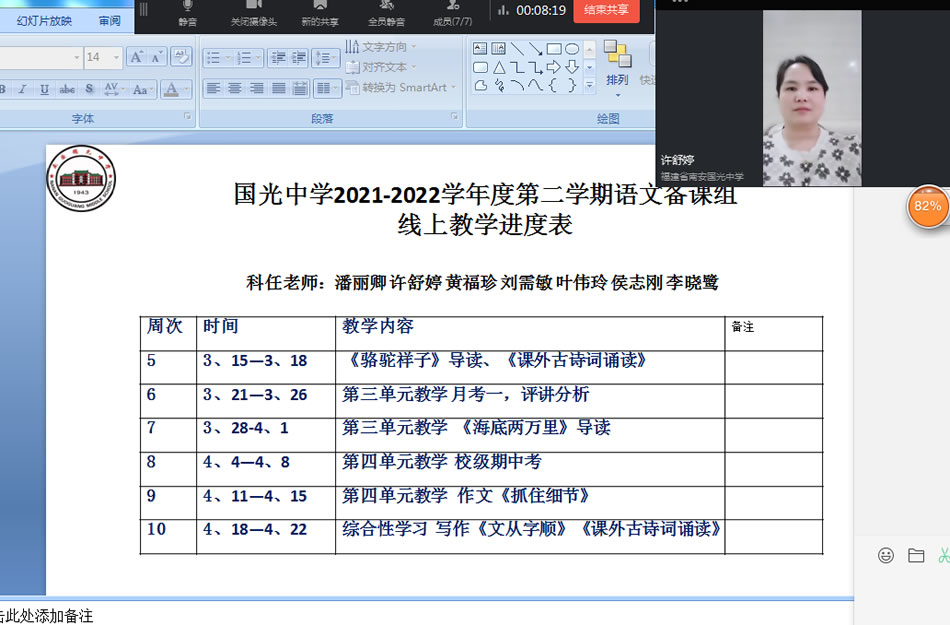Screen dimensions: 950x625
Task: Increase the list indent level
Action: [x=299, y=58]
